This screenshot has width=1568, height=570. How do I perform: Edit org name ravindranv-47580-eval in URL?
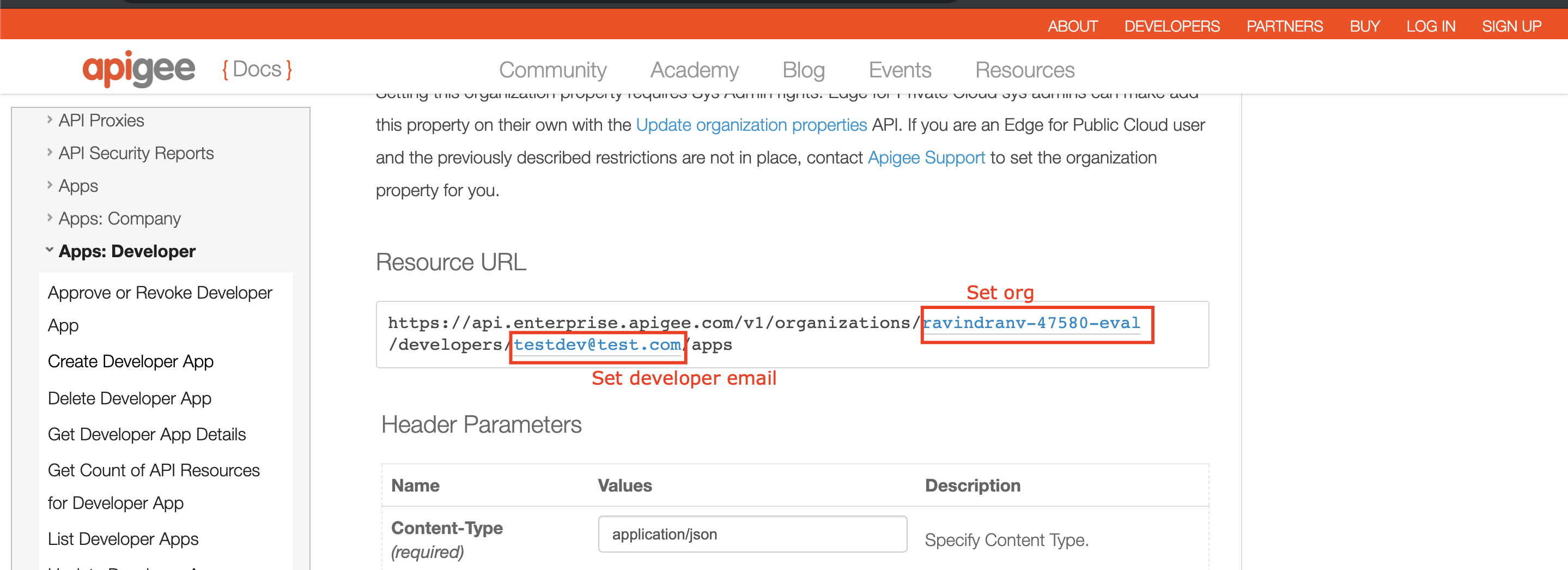(1031, 323)
